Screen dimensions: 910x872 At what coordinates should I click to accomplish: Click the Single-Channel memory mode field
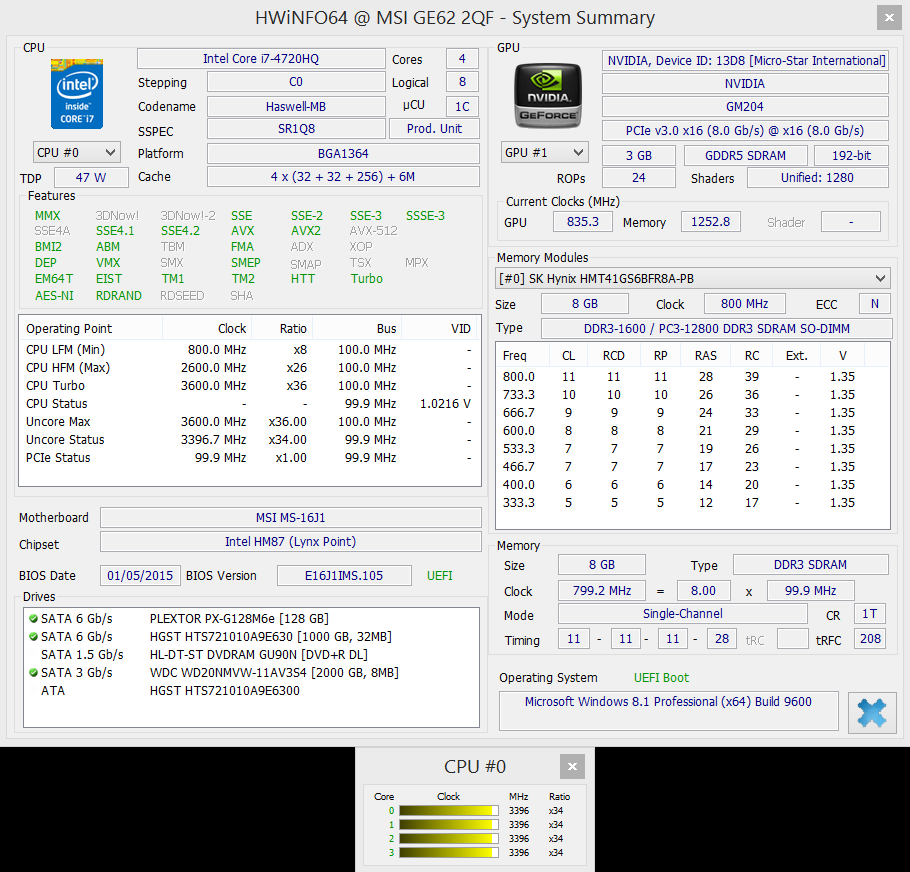(682, 614)
